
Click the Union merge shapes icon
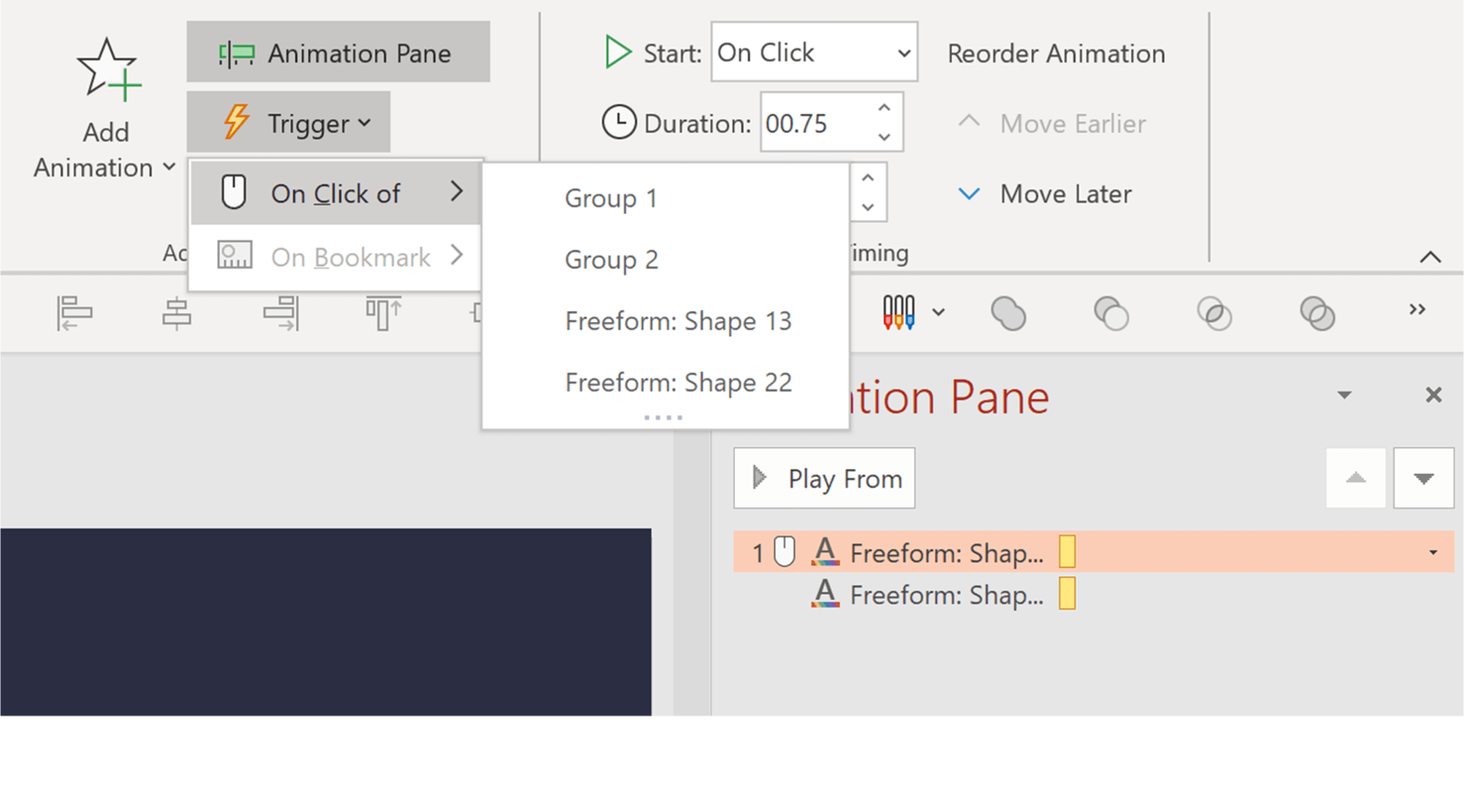pyautogui.click(x=1008, y=313)
